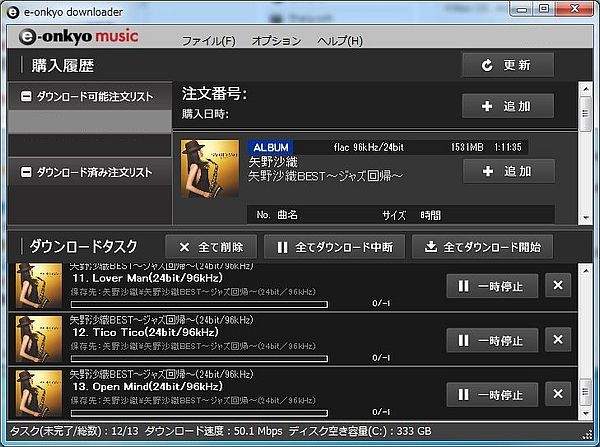Click the 更新 refresh button
Viewport: 600px width, 447px height.
(508, 65)
